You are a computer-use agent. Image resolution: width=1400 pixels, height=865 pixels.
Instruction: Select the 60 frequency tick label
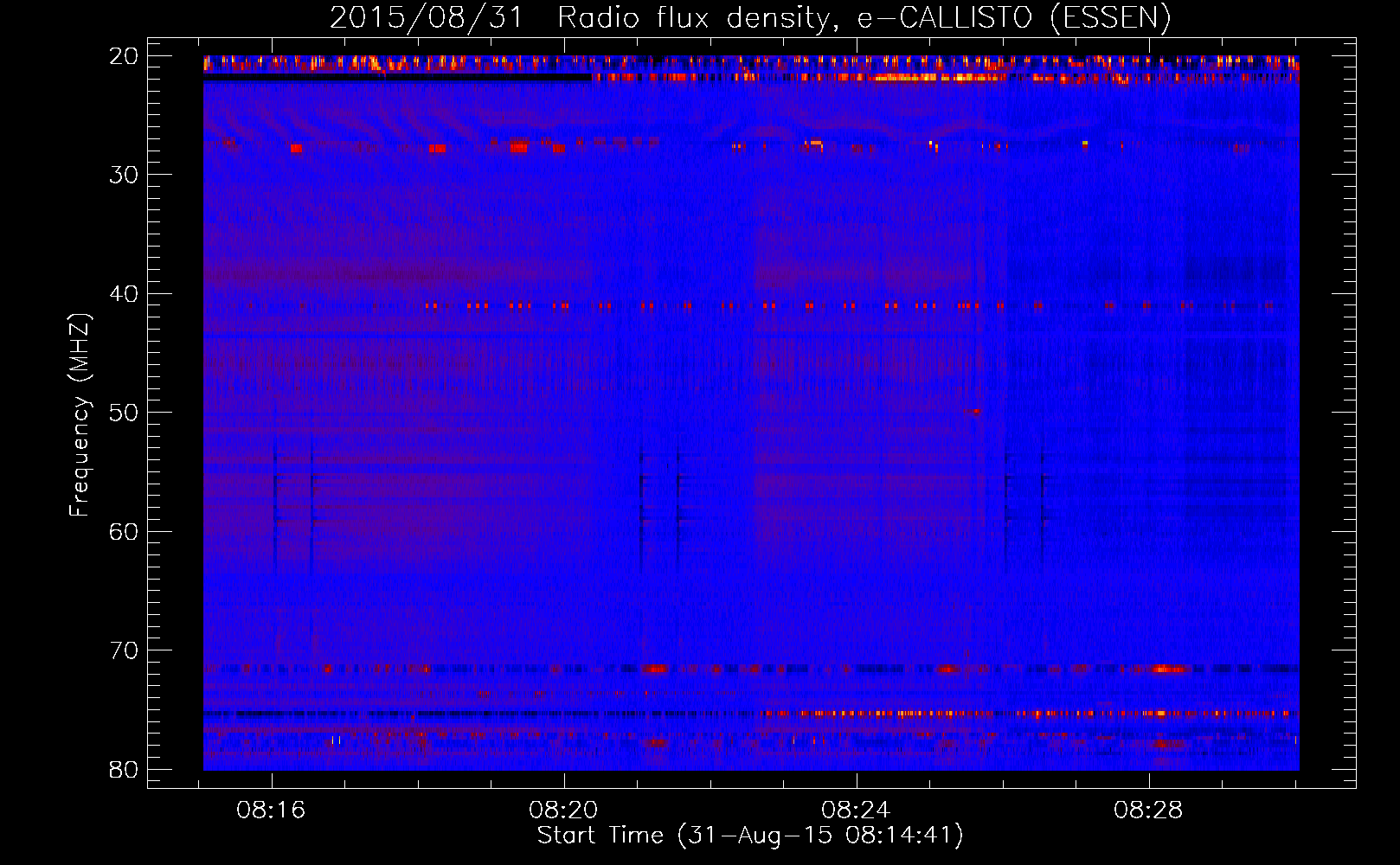click(x=124, y=531)
